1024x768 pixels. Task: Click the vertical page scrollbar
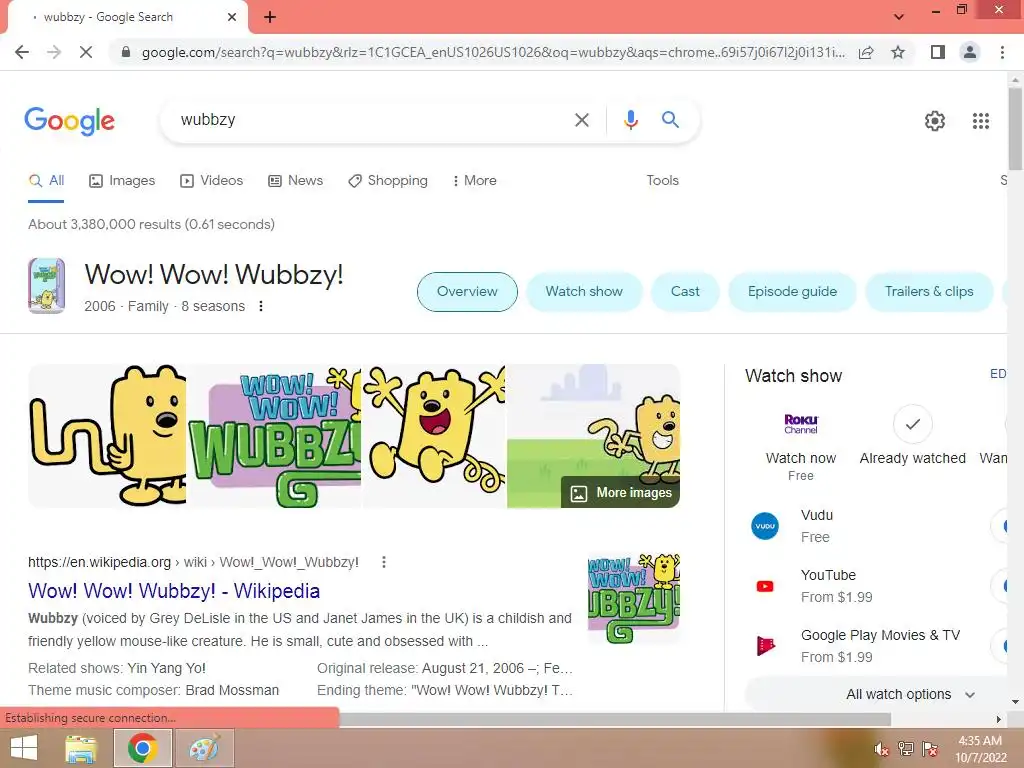tap(1015, 129)
